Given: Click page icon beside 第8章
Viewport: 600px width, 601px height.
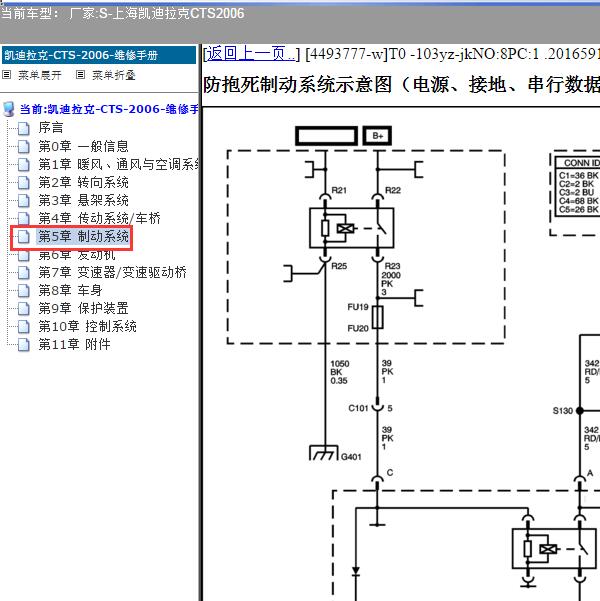Looking at the screenshot, I should click(x=24, y=291).
